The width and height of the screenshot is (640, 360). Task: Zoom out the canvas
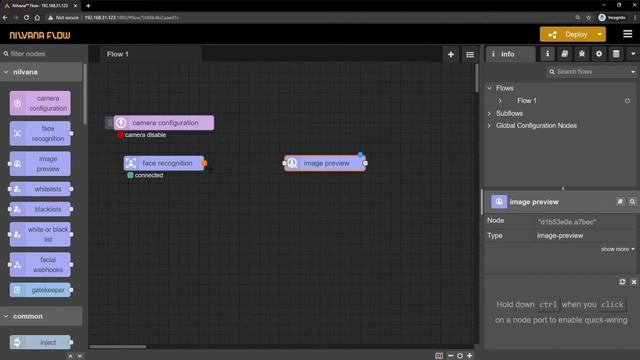(450, 356)
